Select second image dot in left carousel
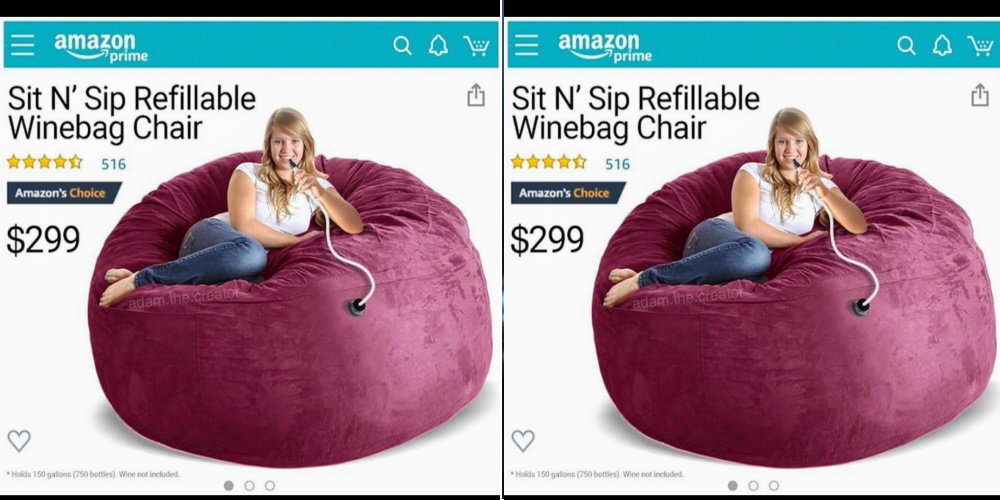The width and height of the screenshot is (1000, 500). pyautogui.click(x=249, y=486)
